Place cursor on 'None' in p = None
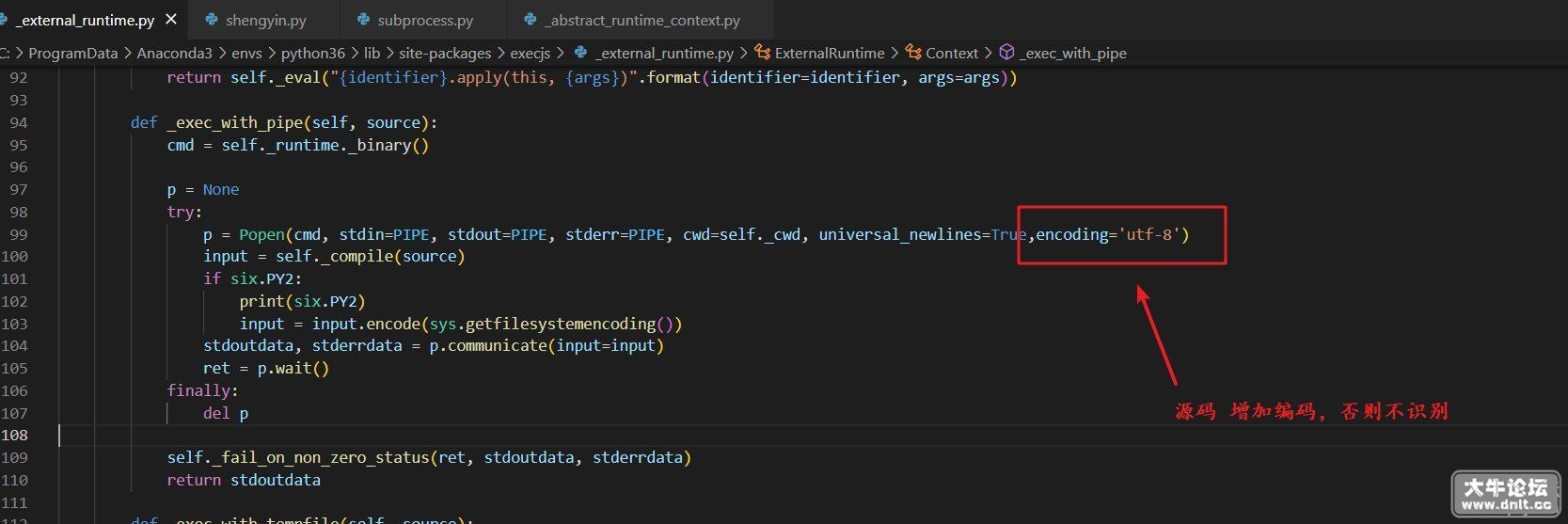This screenshot has width=1568, height=524. tap(221, 189)
